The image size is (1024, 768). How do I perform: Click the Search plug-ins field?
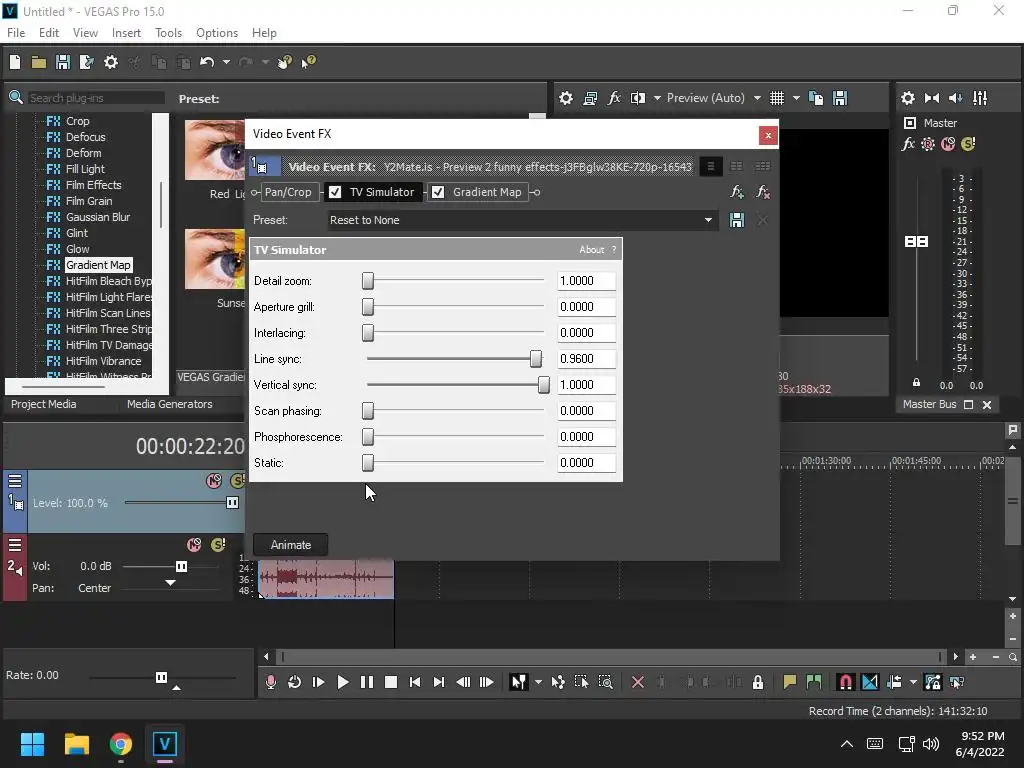pos(95,98)
